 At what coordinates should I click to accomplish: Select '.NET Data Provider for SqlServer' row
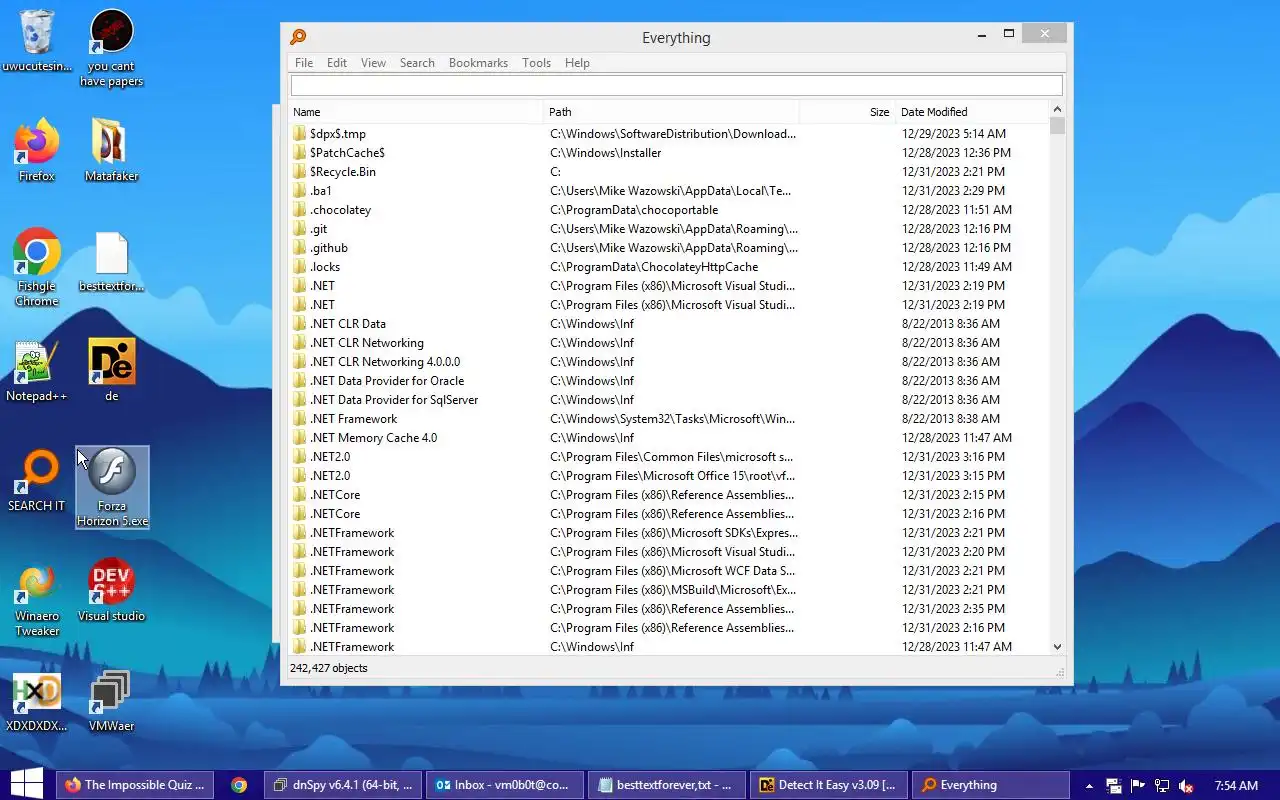pyautogui.click(x=670, y=399)
